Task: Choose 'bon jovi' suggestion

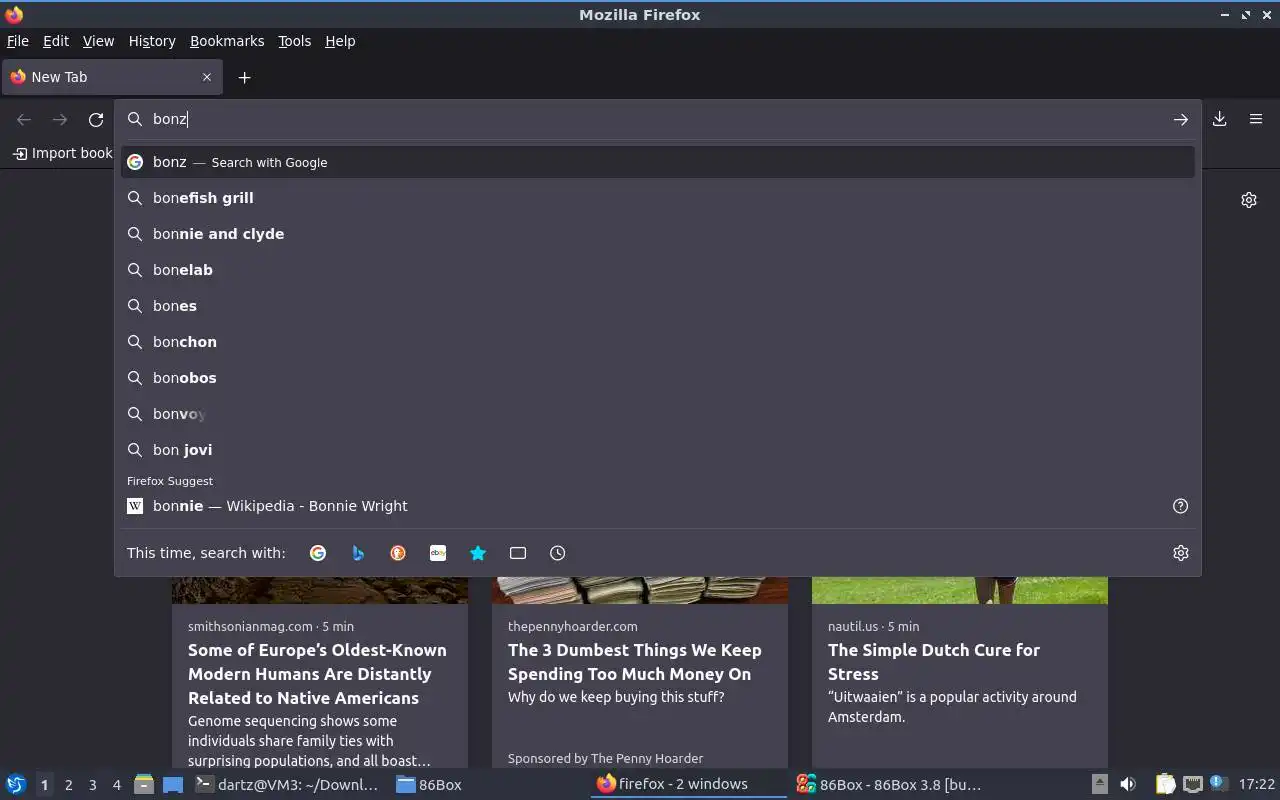Action: pyautogui.click(x=658, y=450)
